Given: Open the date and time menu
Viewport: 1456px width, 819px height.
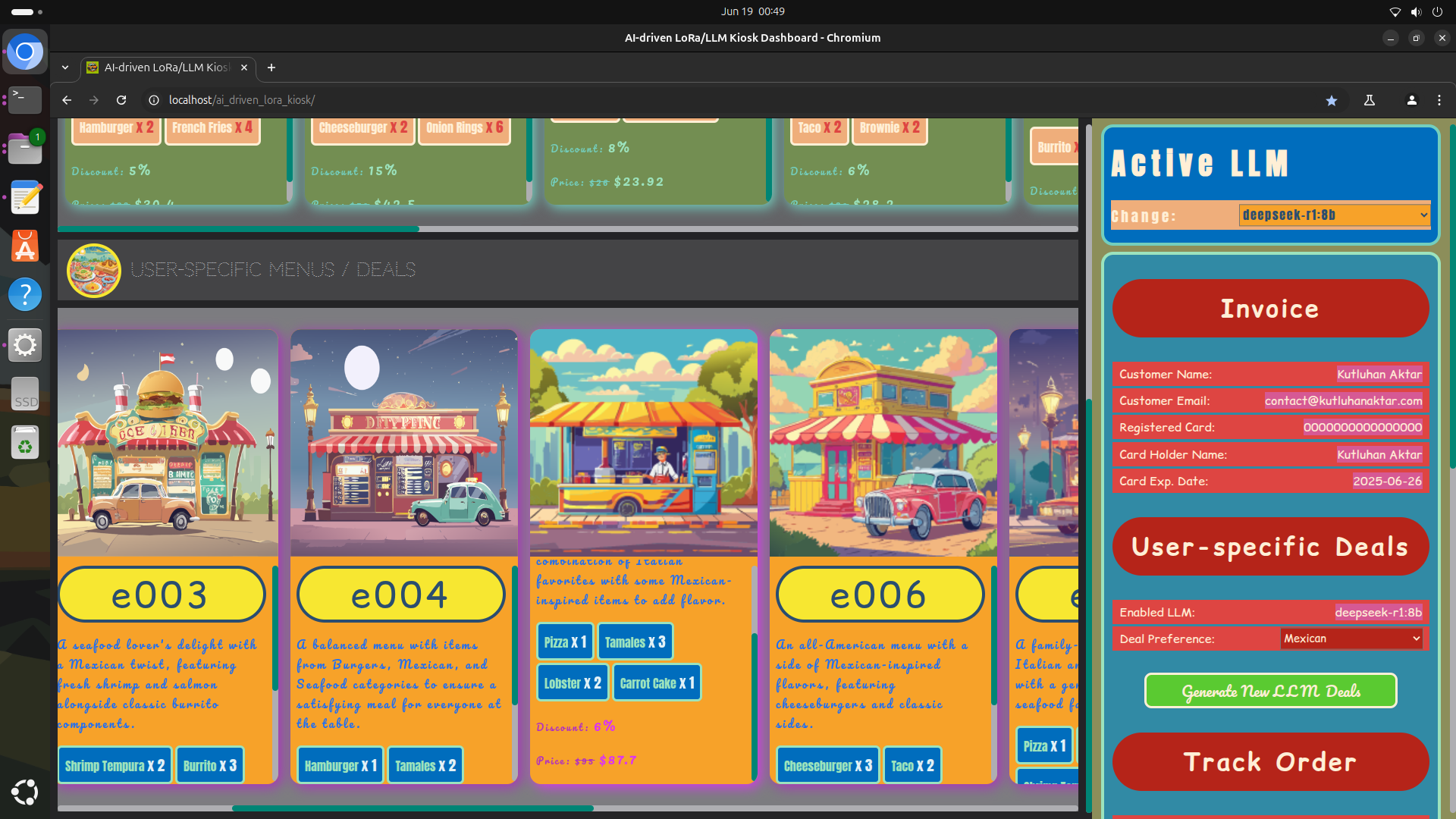Looking at the screenshot, I should point(752,11).
